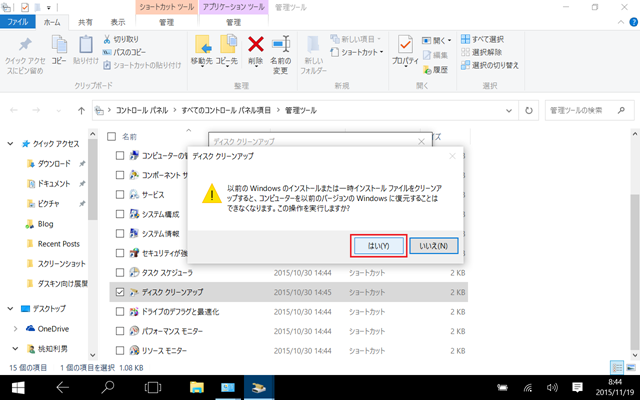Collapse the クイック アクセス tree
640x400 pixels.
click(x=10, y=144)
